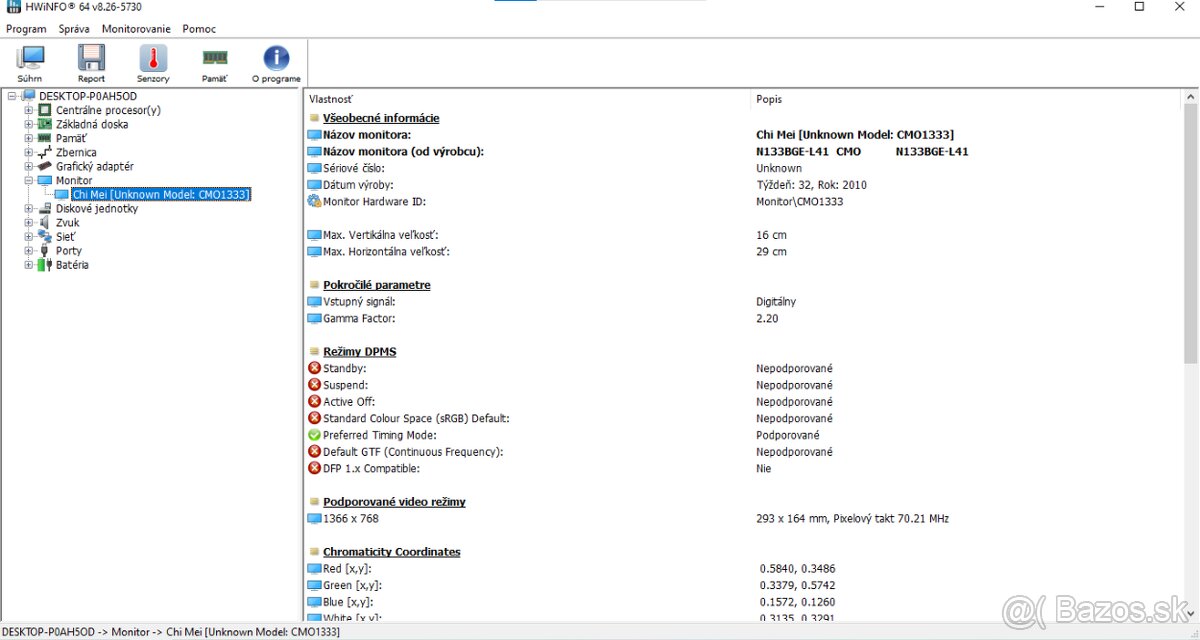1200x640 pixels.
Task: Open the Program menu
Action: tap(26, 29)
